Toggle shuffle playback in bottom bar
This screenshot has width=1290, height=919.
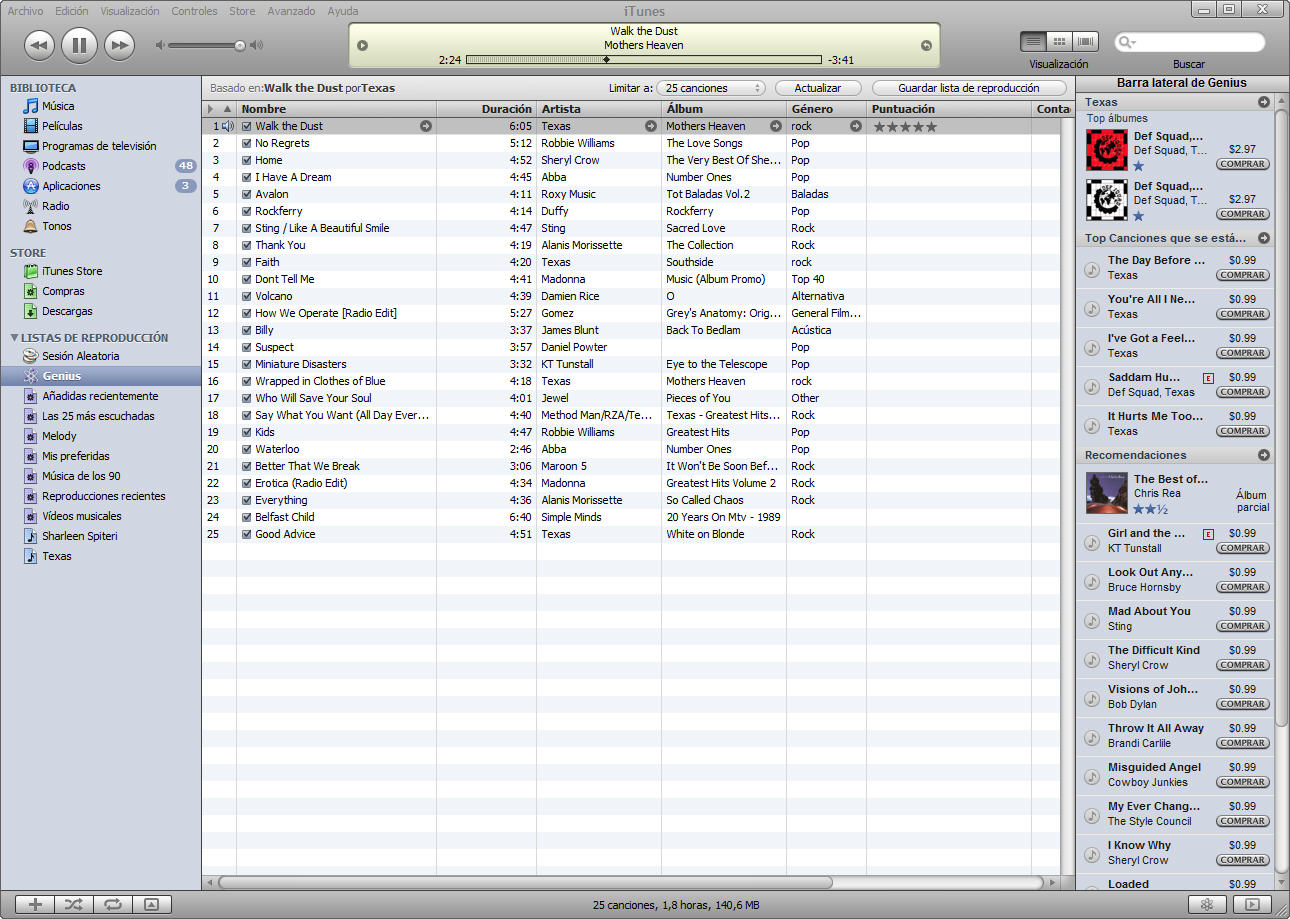click(74, 904)
